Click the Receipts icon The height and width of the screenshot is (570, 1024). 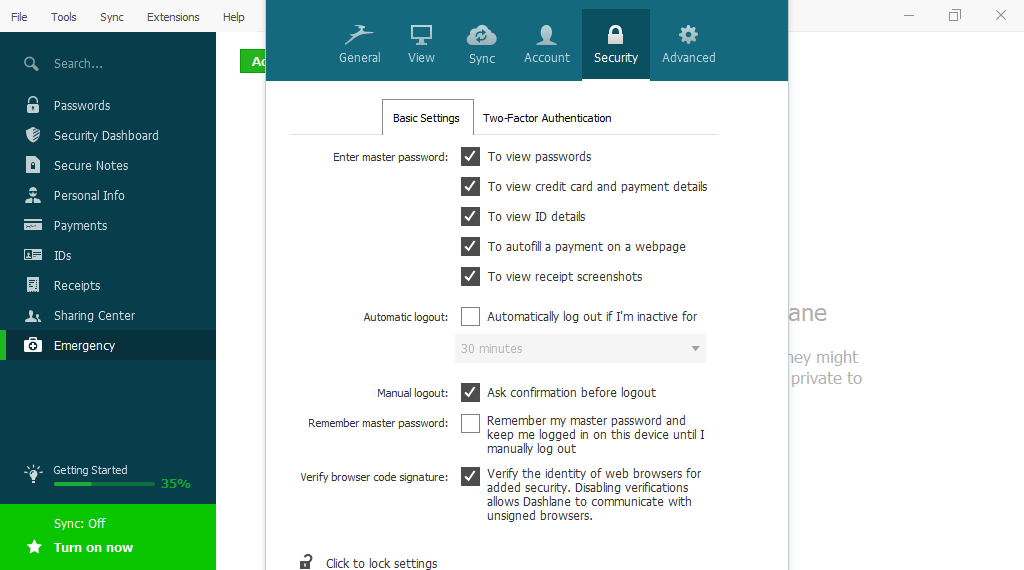[x=33, y=285]
